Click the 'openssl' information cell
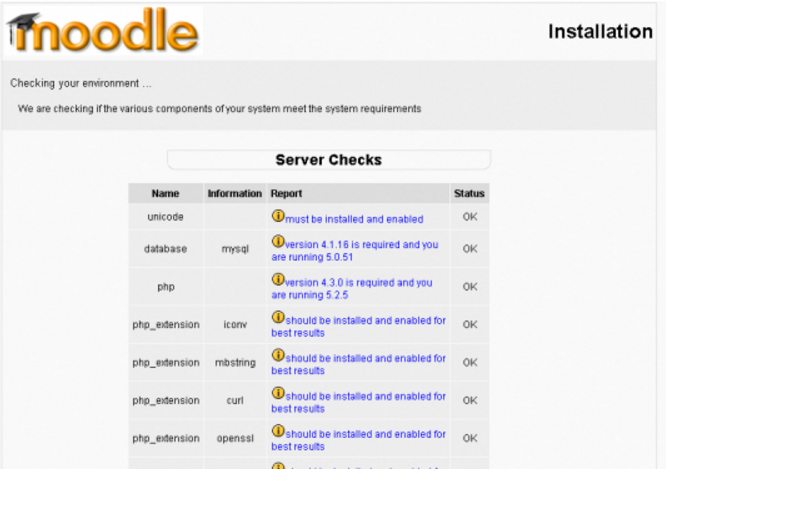Screen dimensions: 811x511 click(x=235, y=439)
